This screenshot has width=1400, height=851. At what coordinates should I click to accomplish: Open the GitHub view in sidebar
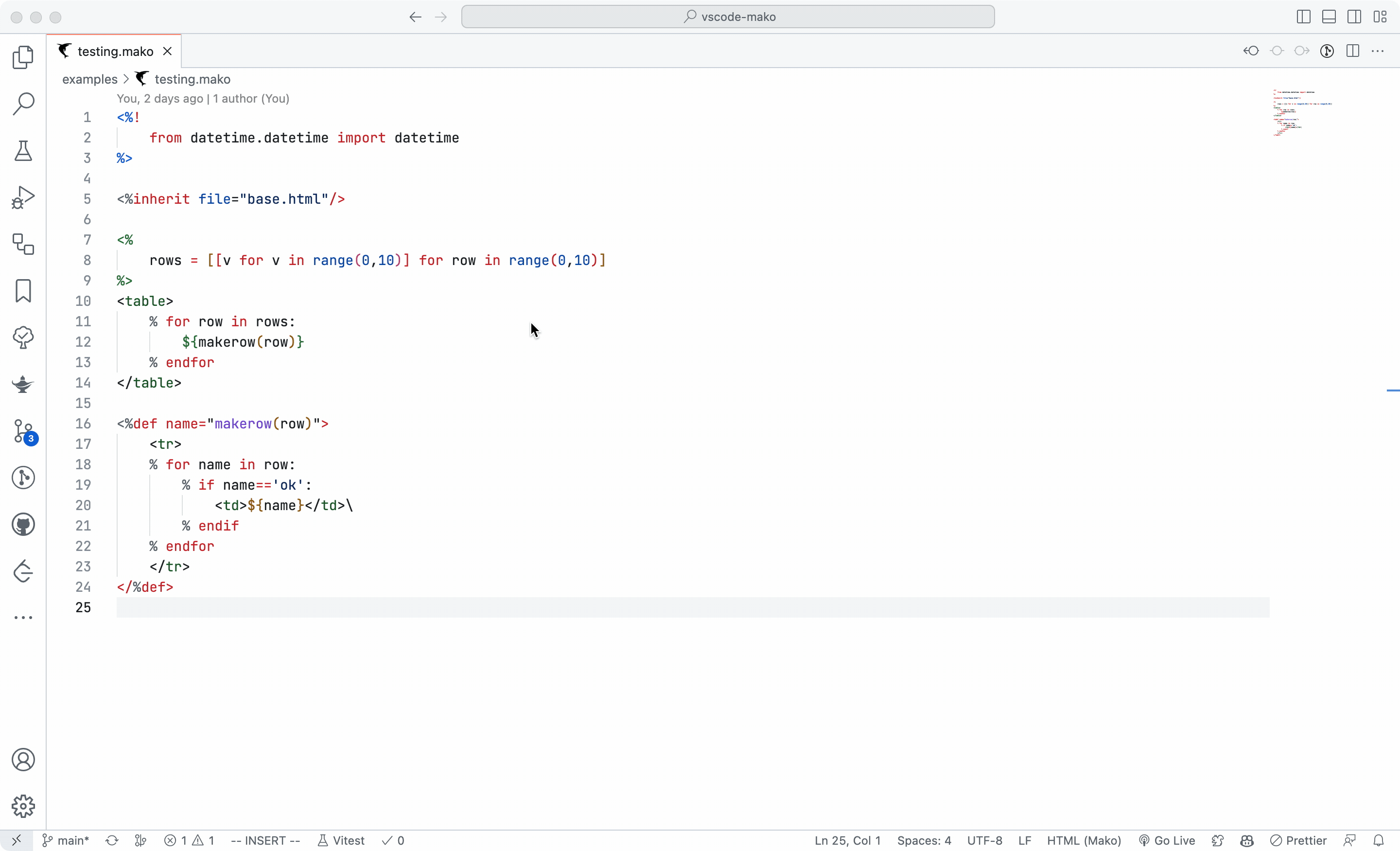coord(23,525)
